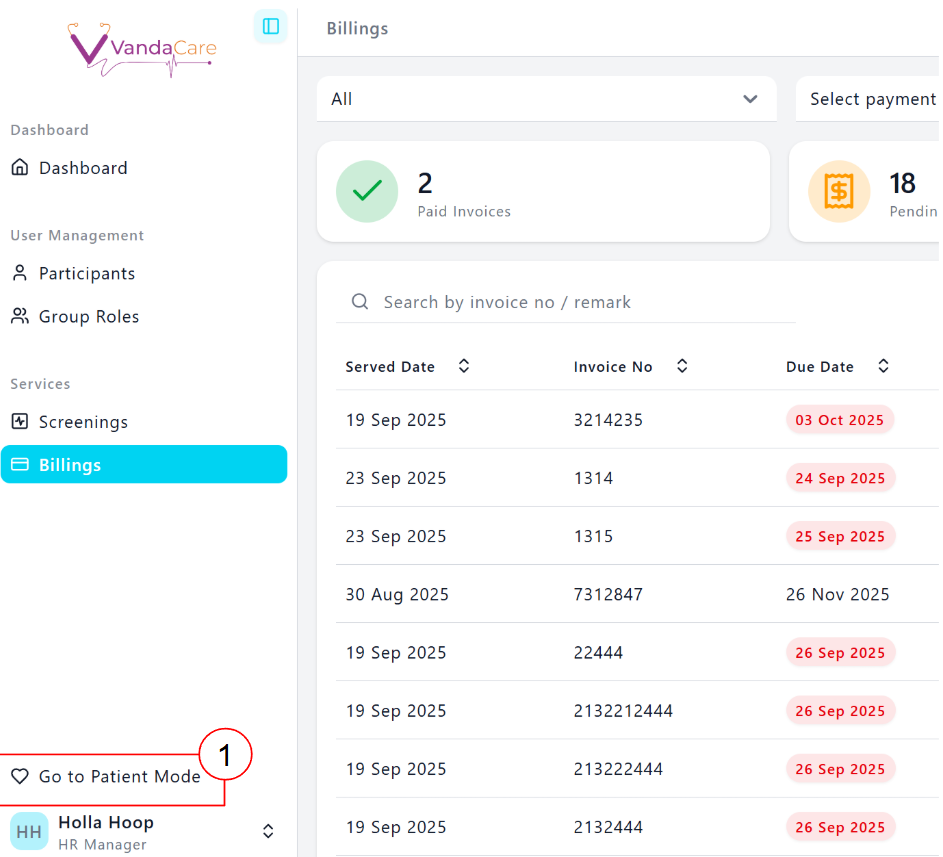The image size is (943, 857).
Task: Click the heart icon beside Patient Mode
Action: pyautogui.click(x=19, y=777)
